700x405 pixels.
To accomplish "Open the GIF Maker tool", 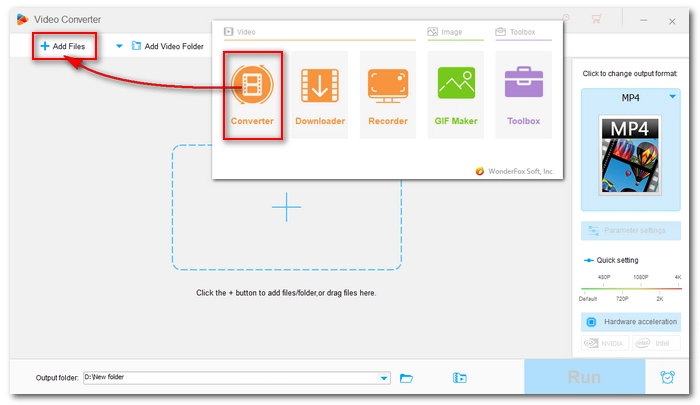I will [x=455, y=95].
